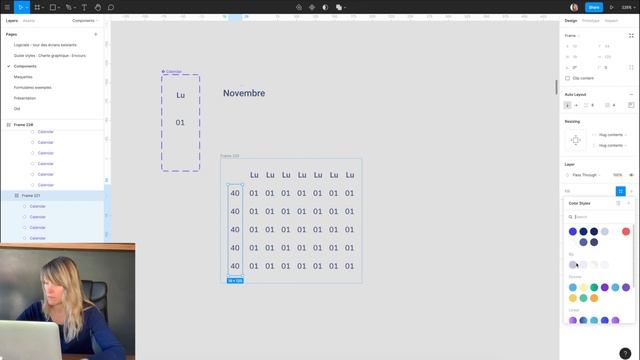Switch Color Styles to list view icon

tap(618, 203)
